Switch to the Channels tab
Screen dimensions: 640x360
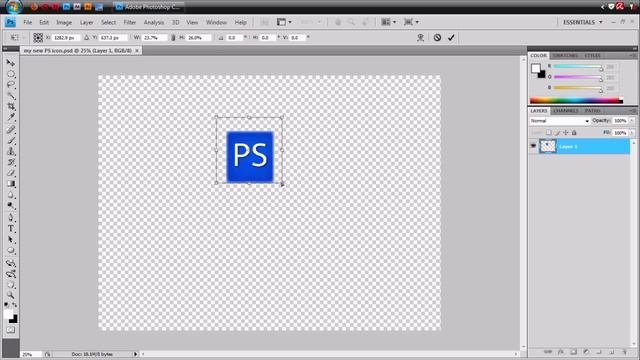[x=566, y=111]
